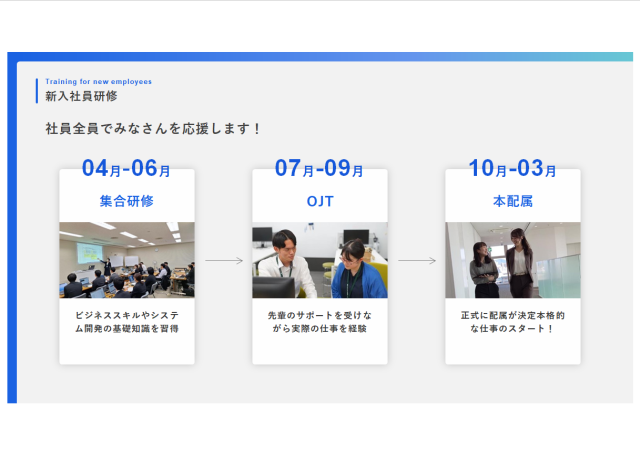Click the 04月-06月 period label

[x=127, y=169]
